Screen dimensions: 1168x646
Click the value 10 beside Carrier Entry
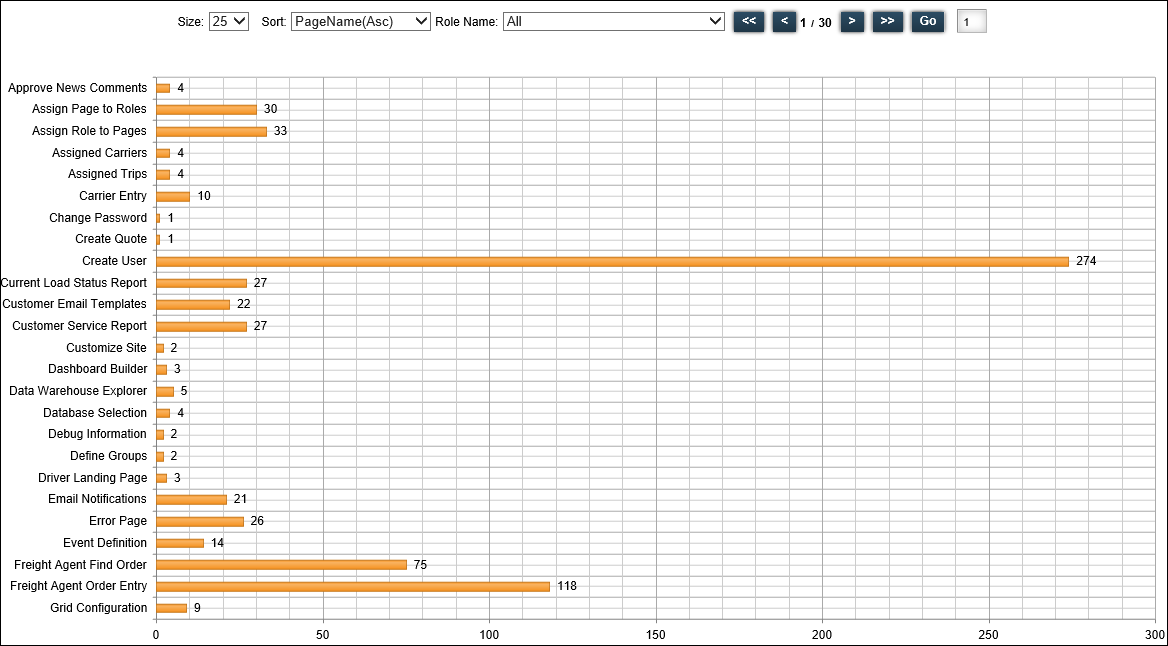click(x=204, y=197)
